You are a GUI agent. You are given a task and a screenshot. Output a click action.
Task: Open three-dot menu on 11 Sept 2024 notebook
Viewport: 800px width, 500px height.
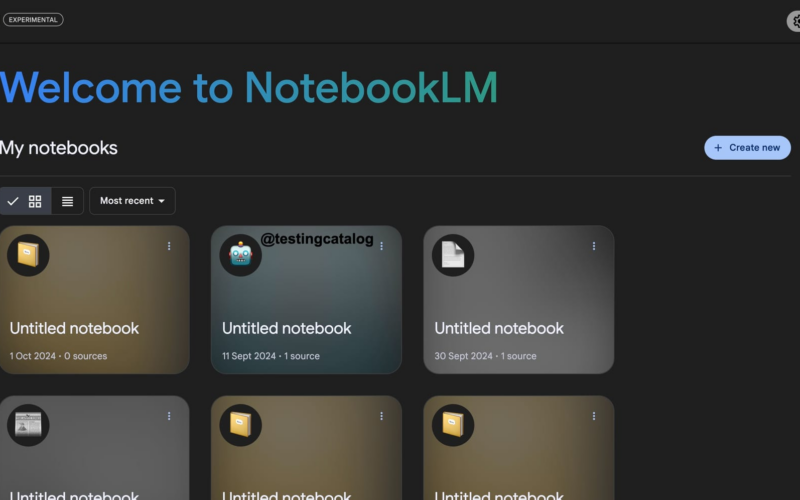(x=381, y=246)
